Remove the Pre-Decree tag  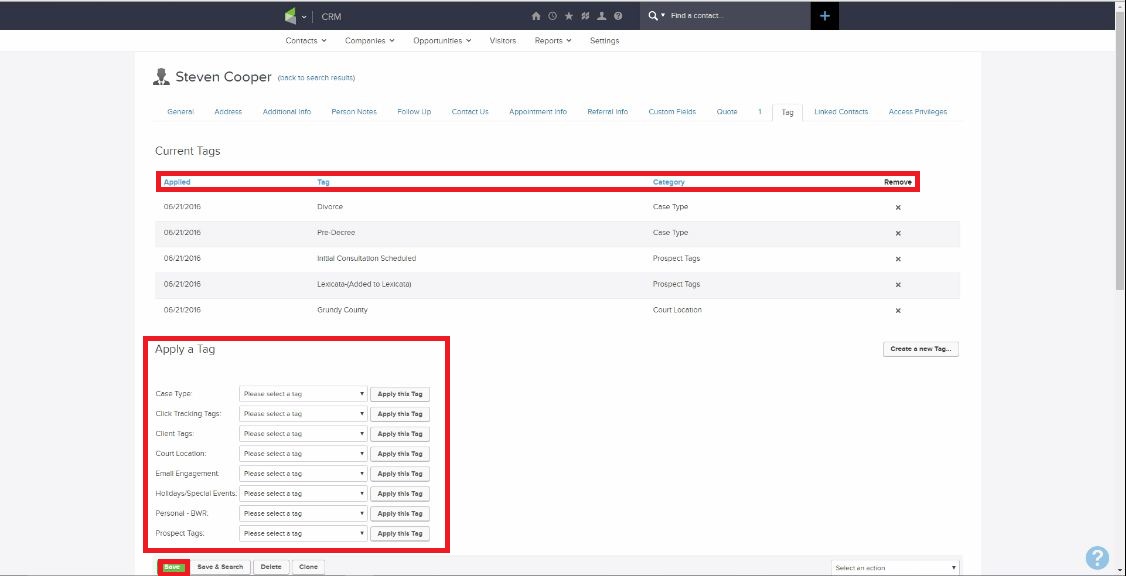pyautogui.click(x=898, y=233)
